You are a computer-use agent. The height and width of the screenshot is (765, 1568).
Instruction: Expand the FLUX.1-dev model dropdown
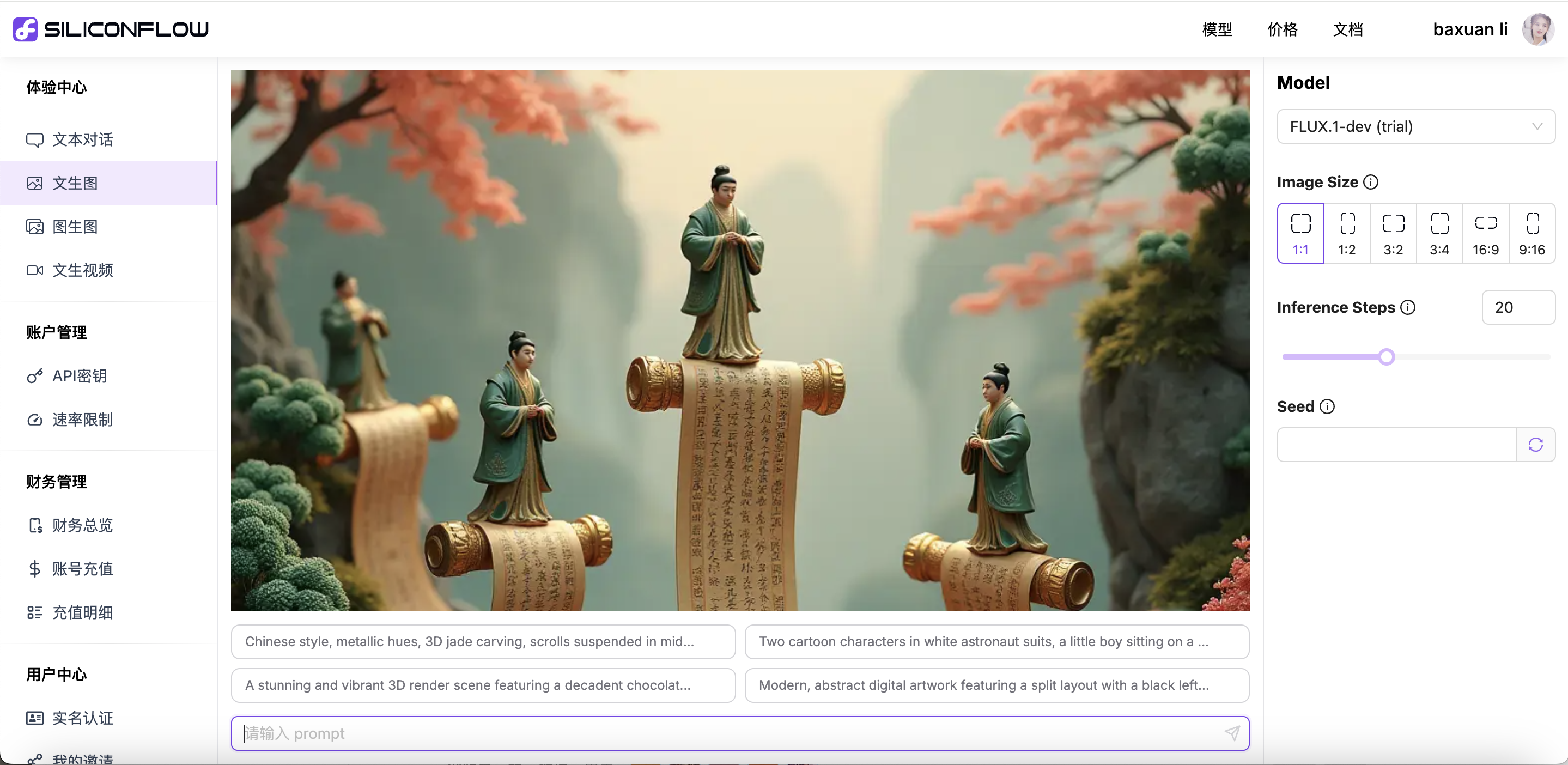1415,126
